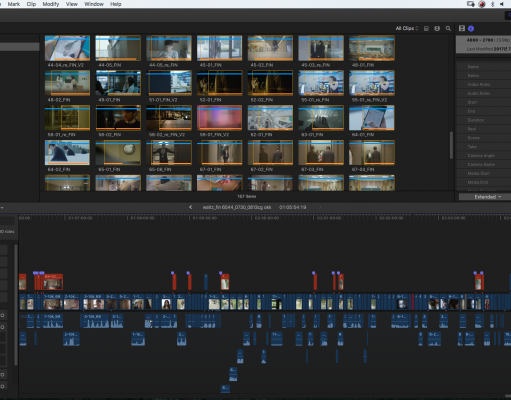Click the browser search magnifier icon

click(x=448, y=29)
